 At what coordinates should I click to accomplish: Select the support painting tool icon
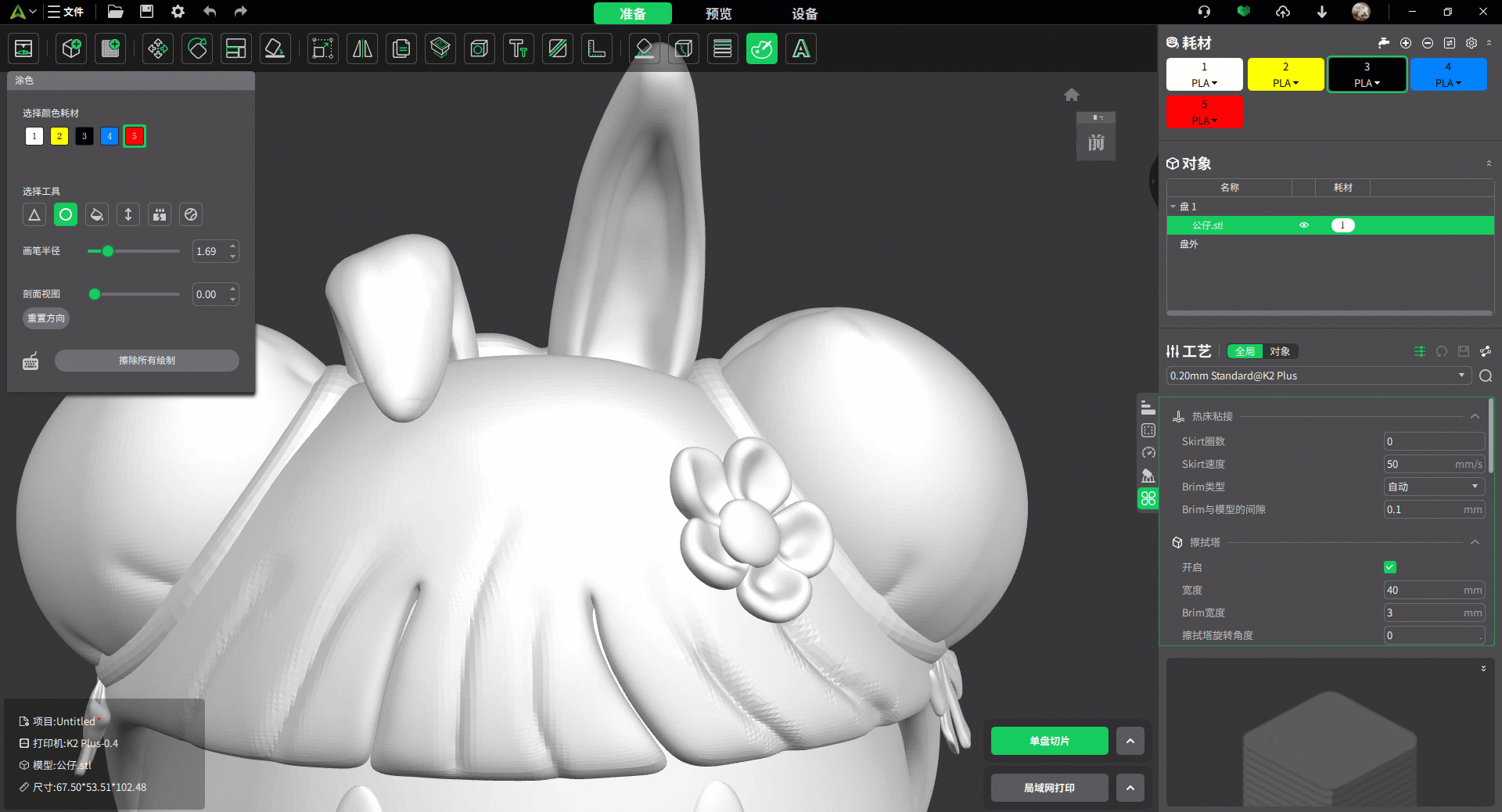pyautogui.click(x=644, y=49)
